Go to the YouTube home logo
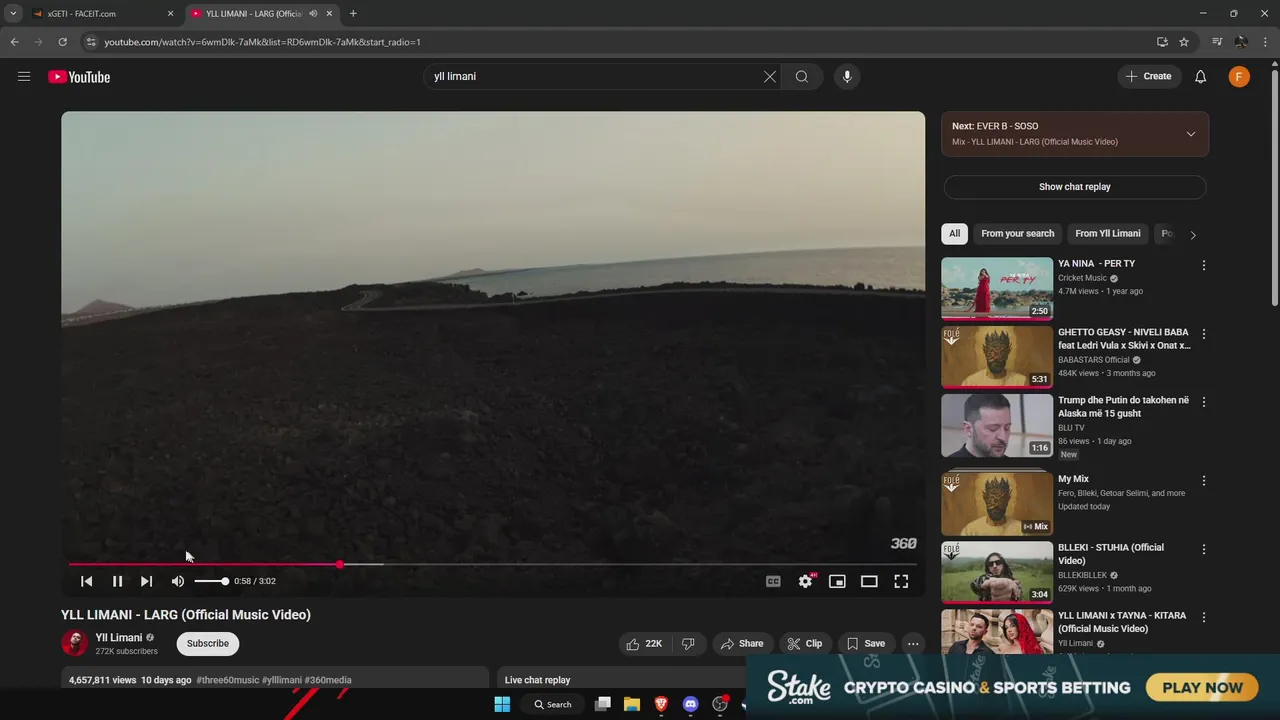This screenshot has height=720, width=1280. click(x=79, y=77)
